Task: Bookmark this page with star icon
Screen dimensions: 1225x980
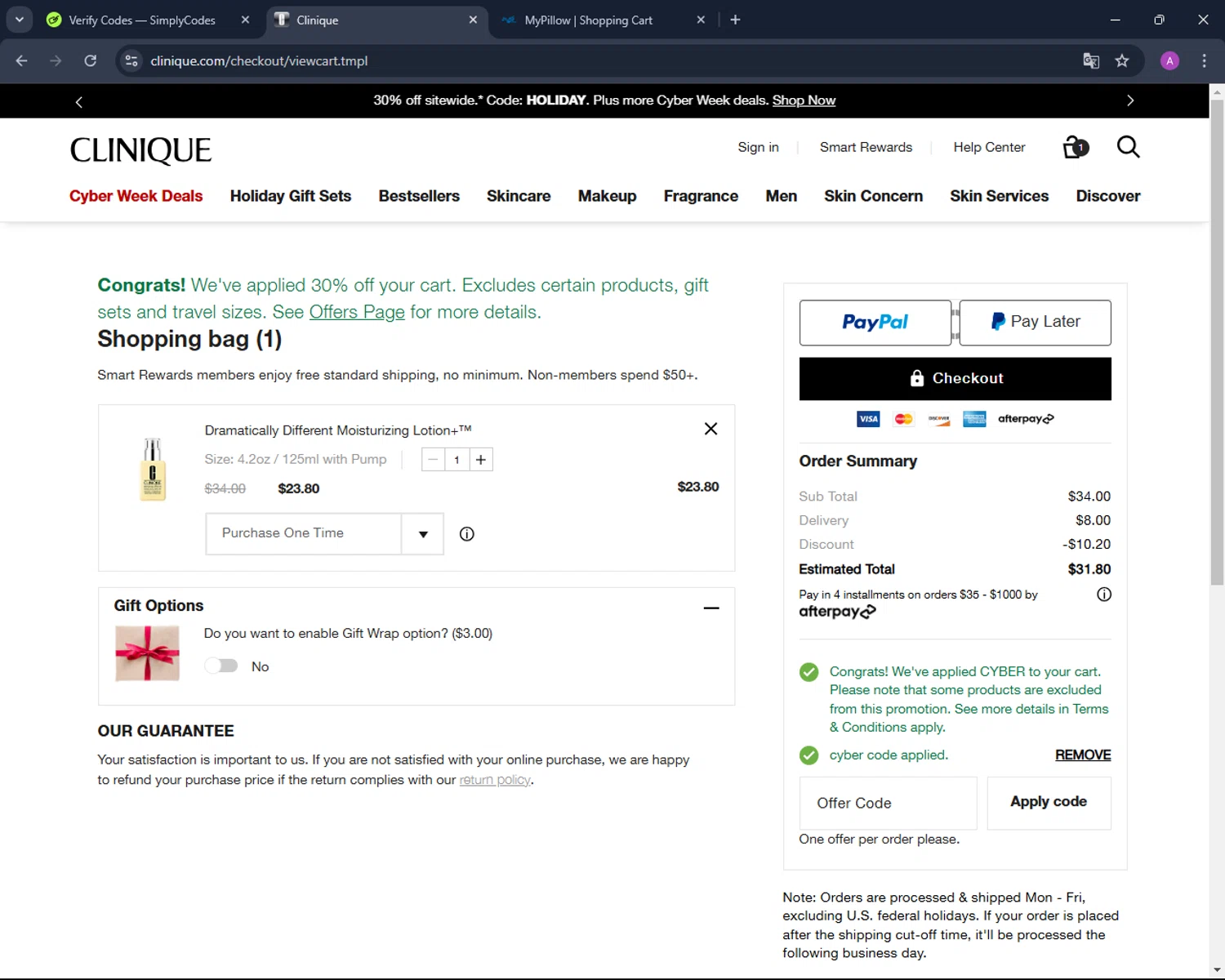Action: [1122, 60]
